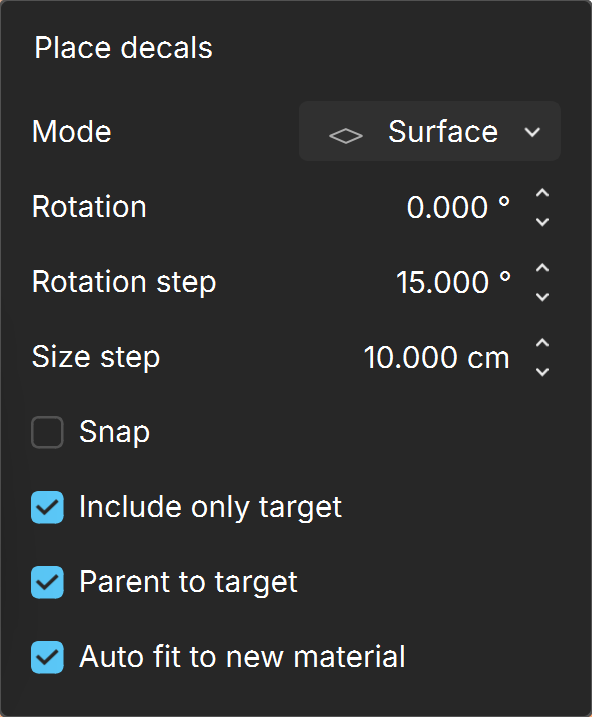The image size is (592, 717).
Task: Enable the Snap checkbox
Action: pyautogui.click(x=47, y=432)
